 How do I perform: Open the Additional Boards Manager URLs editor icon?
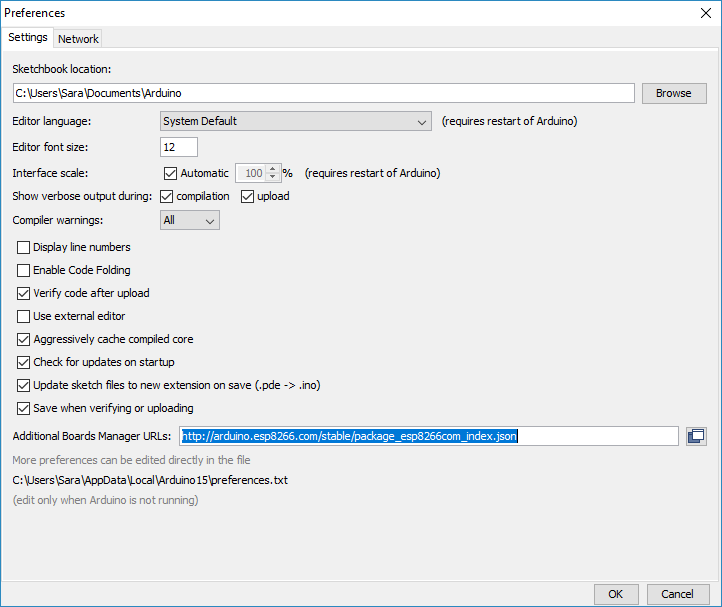coord(696,436)
